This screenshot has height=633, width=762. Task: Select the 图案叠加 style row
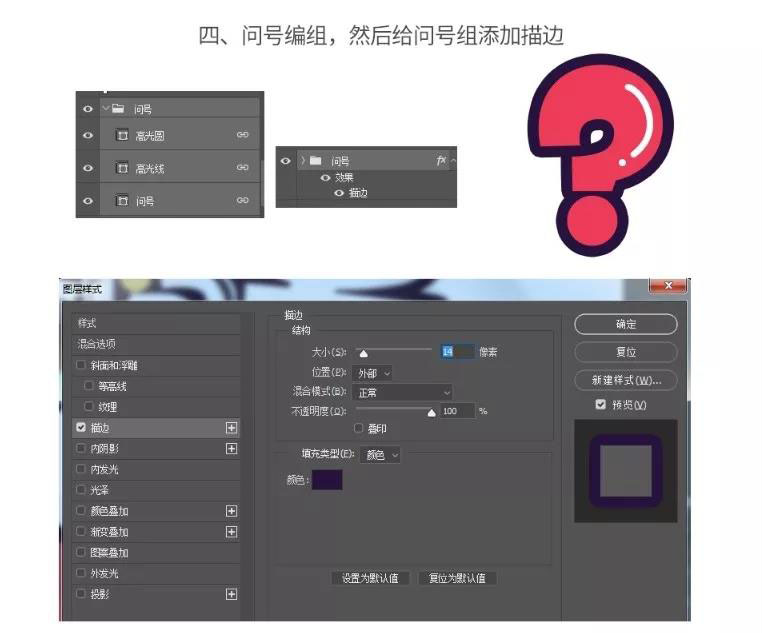[x=156, y=552]
